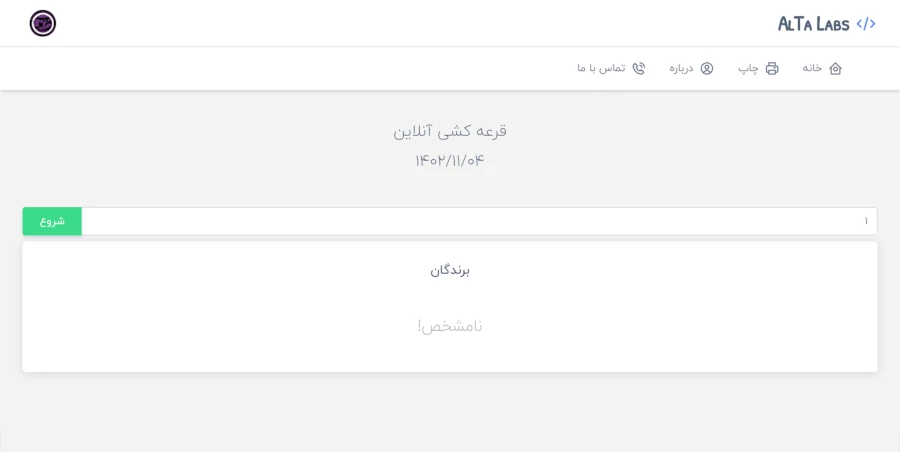
Task: Click the date ۱۴۰۲/۱۱/۰۴
Action: coord(450,160)
